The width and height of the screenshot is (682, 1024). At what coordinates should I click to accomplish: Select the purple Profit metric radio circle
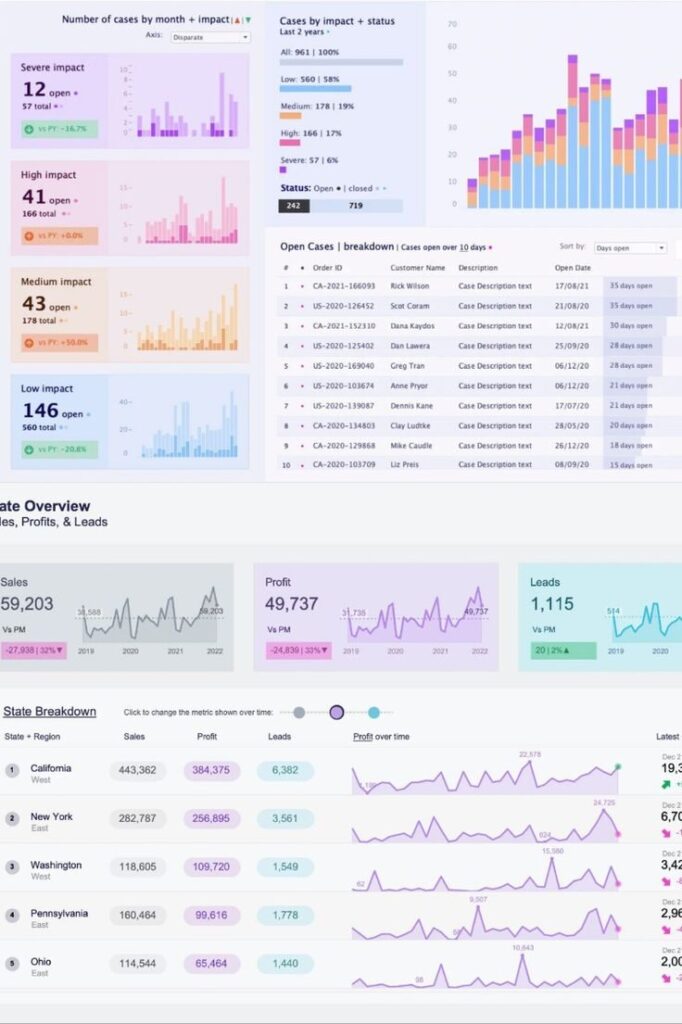(337, 712)
